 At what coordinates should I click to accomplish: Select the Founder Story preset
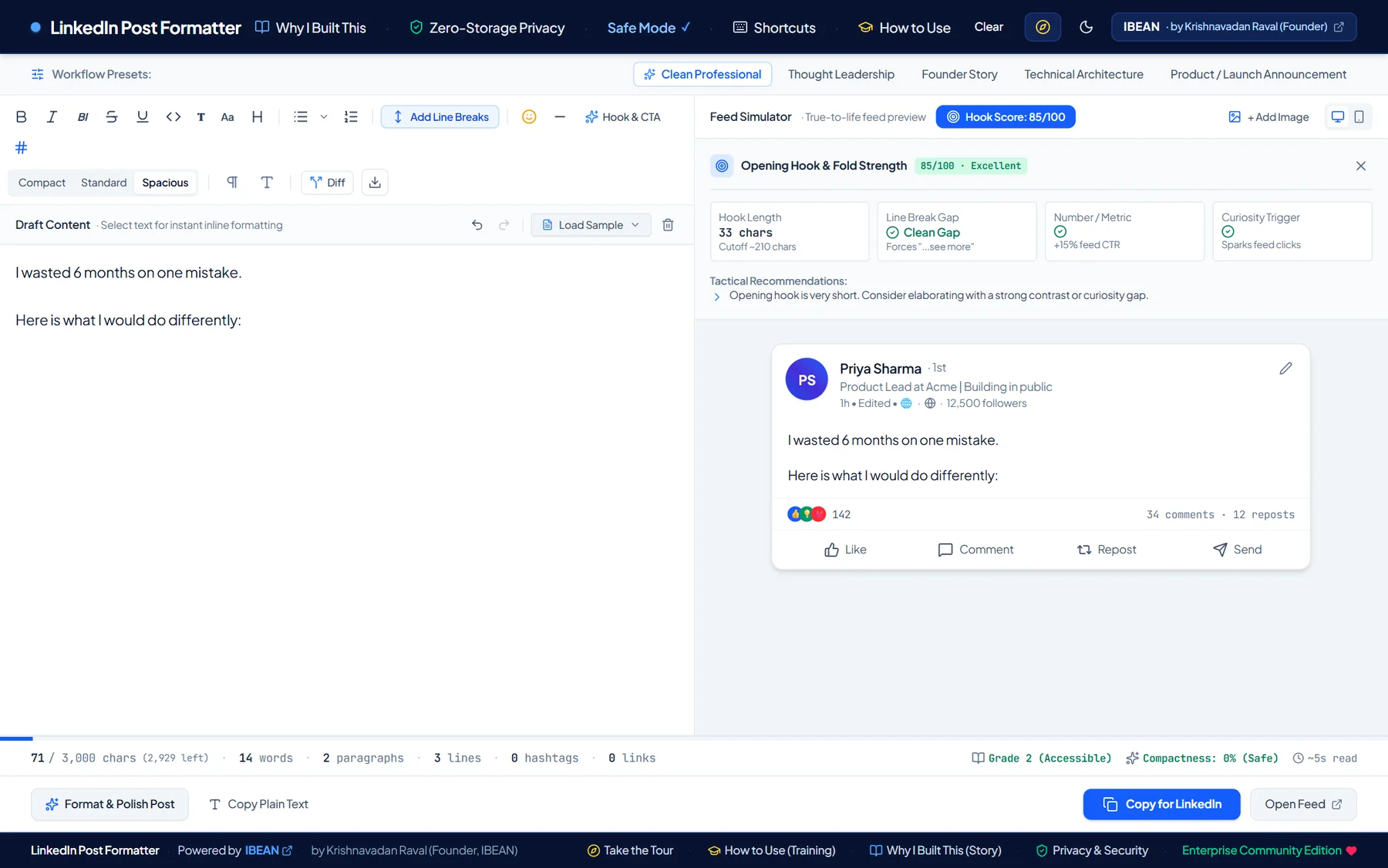pyautogui.click(x=959, y=75)
